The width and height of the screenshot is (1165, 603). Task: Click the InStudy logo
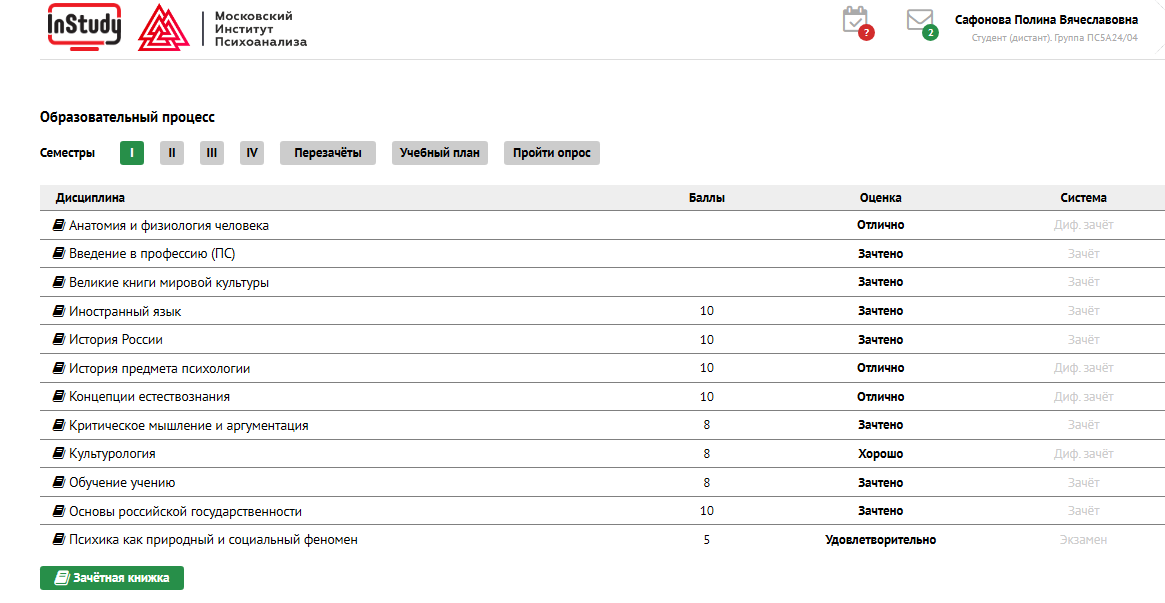[x=84, y=27]
